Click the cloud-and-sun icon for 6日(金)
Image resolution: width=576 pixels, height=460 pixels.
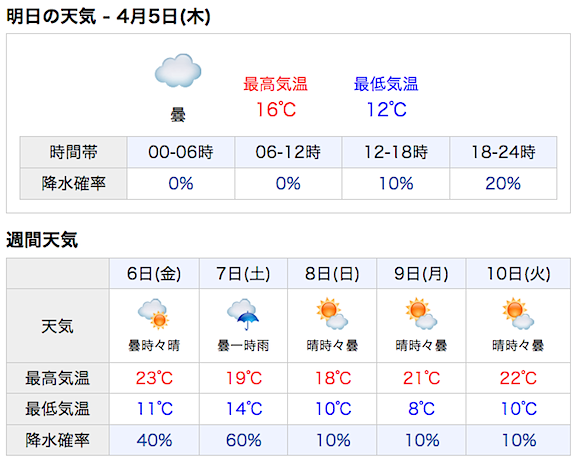(x=154, y=314)
